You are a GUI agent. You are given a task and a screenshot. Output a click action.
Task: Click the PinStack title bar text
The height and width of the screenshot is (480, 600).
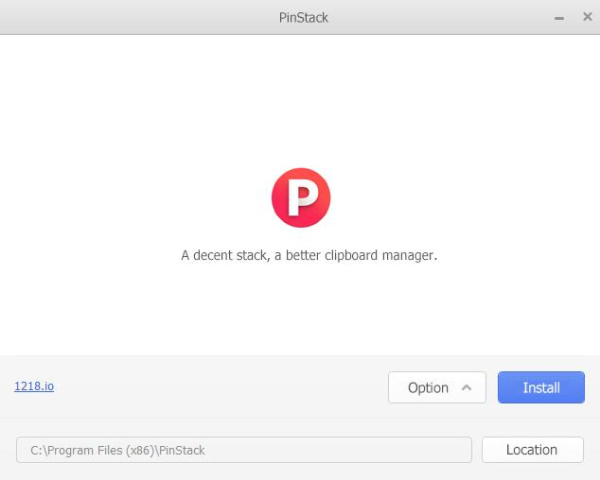point(304,18)
